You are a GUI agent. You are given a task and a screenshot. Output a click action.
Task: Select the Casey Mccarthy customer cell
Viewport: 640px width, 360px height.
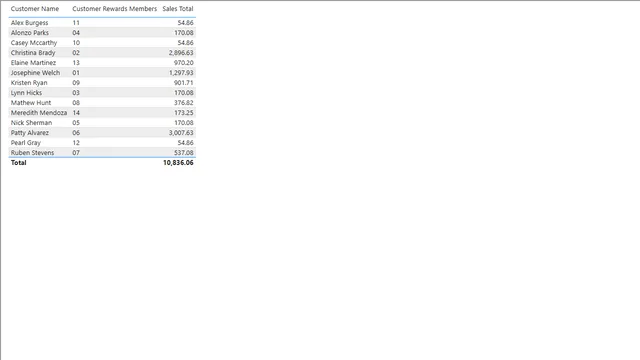(x=34, y=43)
